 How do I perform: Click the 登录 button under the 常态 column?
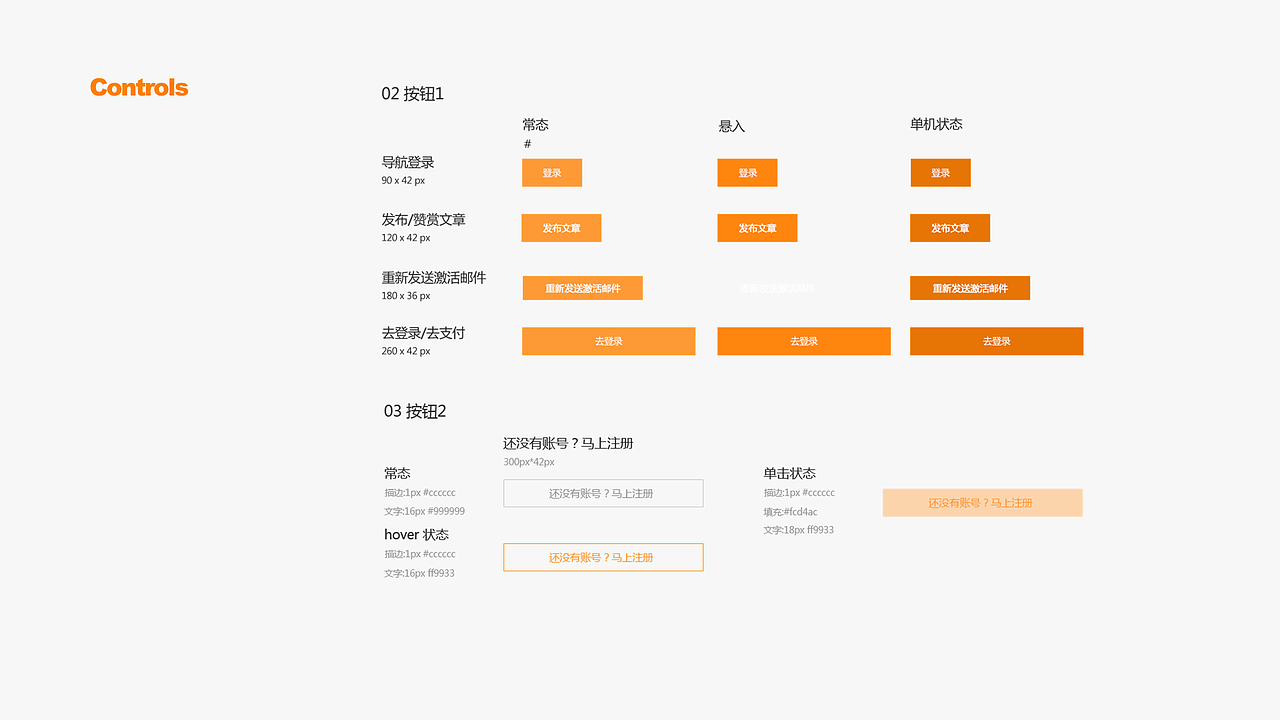coord(552,173)
